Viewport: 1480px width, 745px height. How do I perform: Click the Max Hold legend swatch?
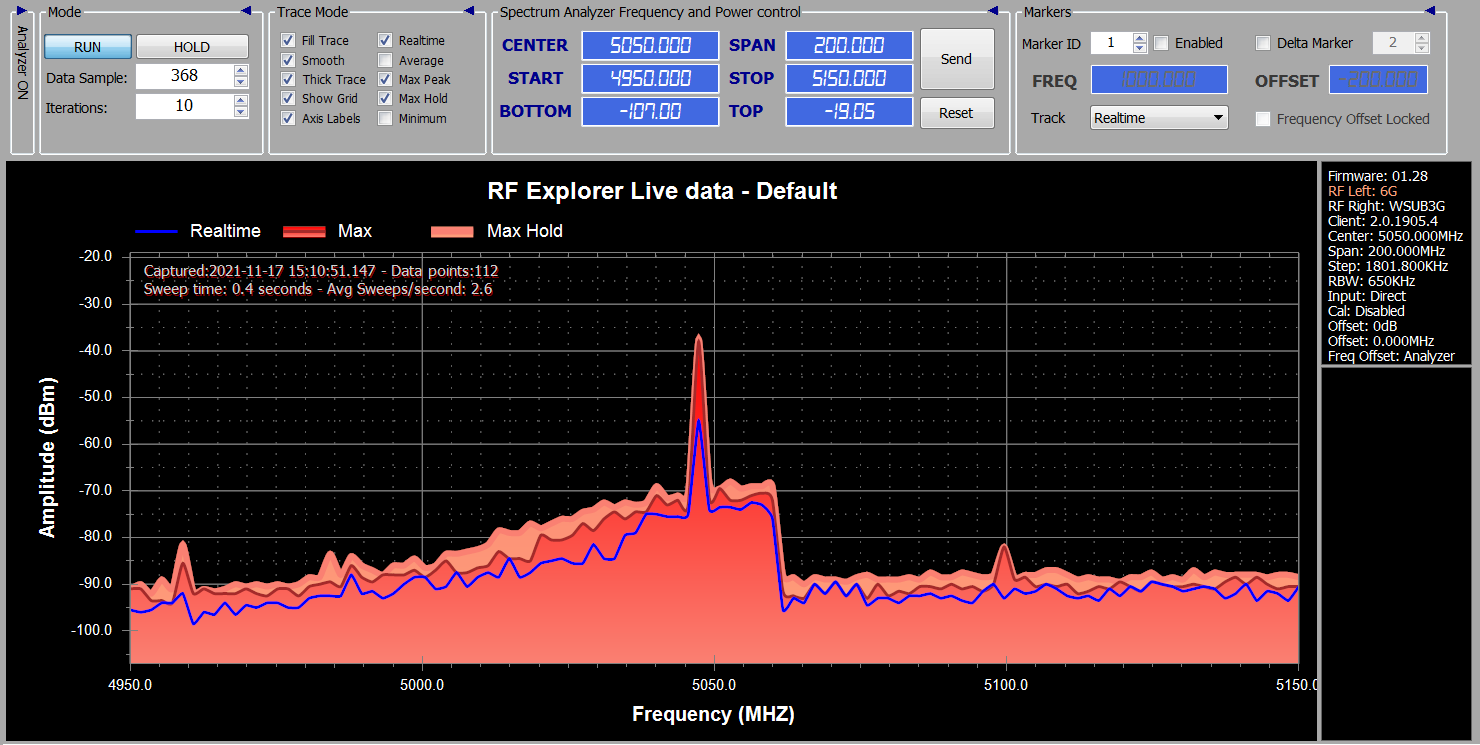[451, 231]
